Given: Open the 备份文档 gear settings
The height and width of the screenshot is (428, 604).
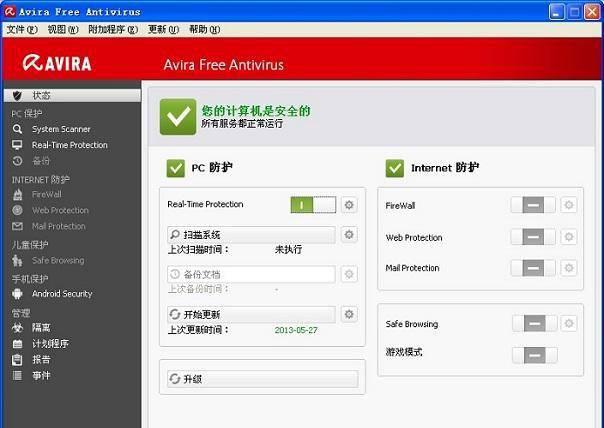Looking at the screenshot, I should click(x=349, y=274).
